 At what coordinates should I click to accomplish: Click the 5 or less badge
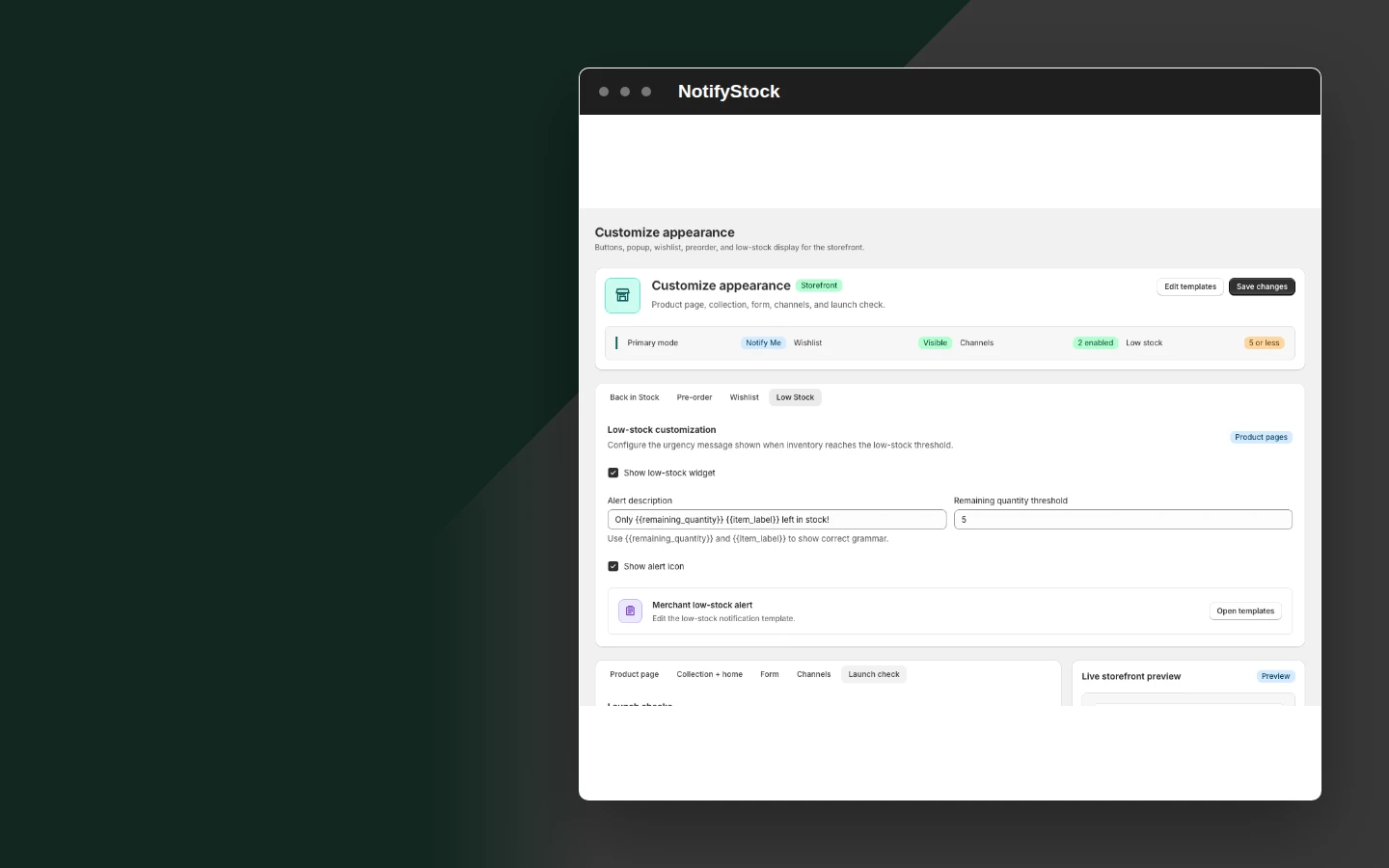tap(1264, 342)
